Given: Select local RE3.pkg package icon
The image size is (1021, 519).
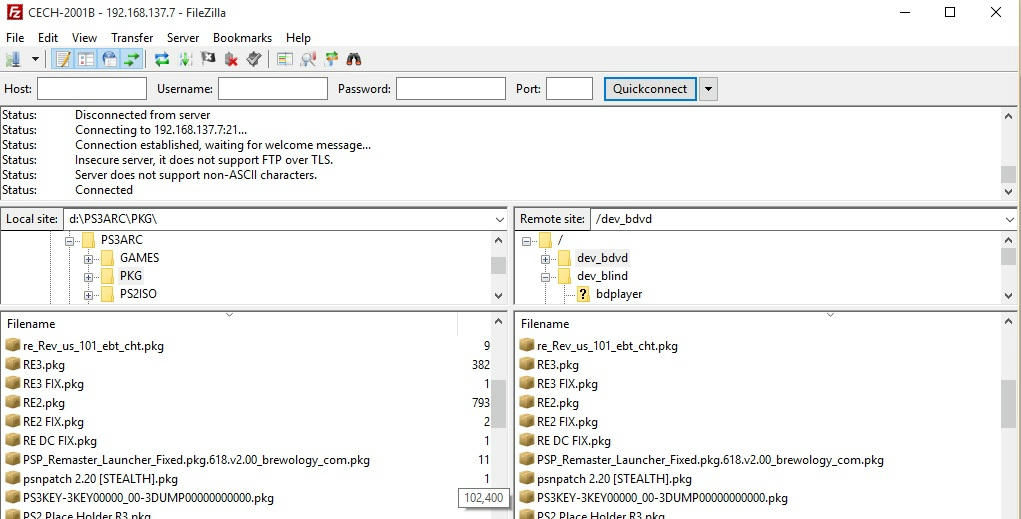Looking at the screenshot, I should (x=13, y=364).
